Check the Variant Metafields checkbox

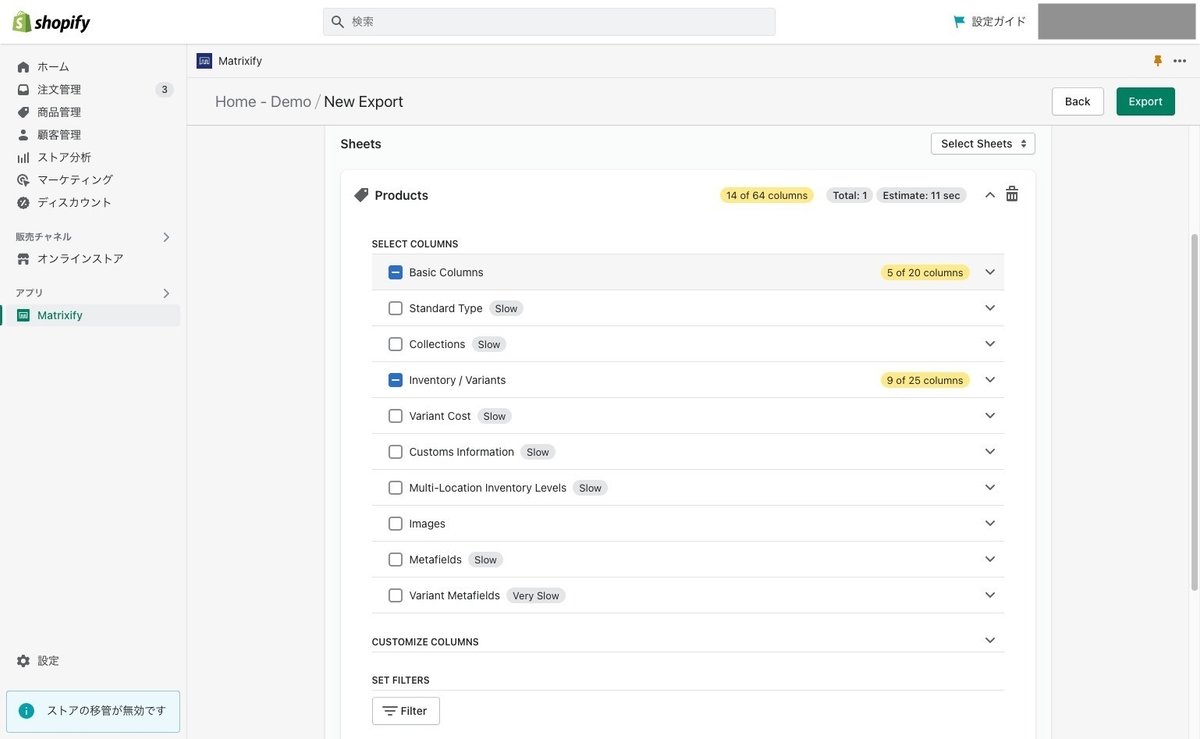(x=393, y=593)
